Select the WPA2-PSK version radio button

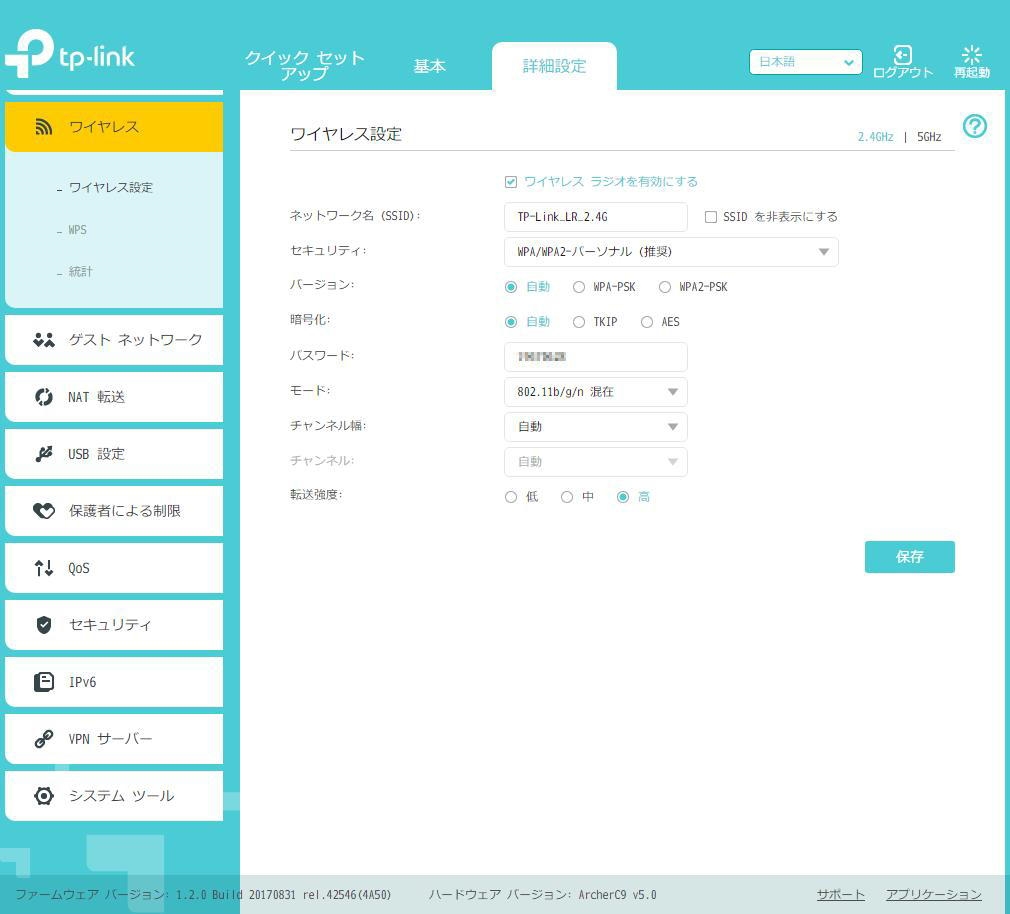[x=665, y=287]
